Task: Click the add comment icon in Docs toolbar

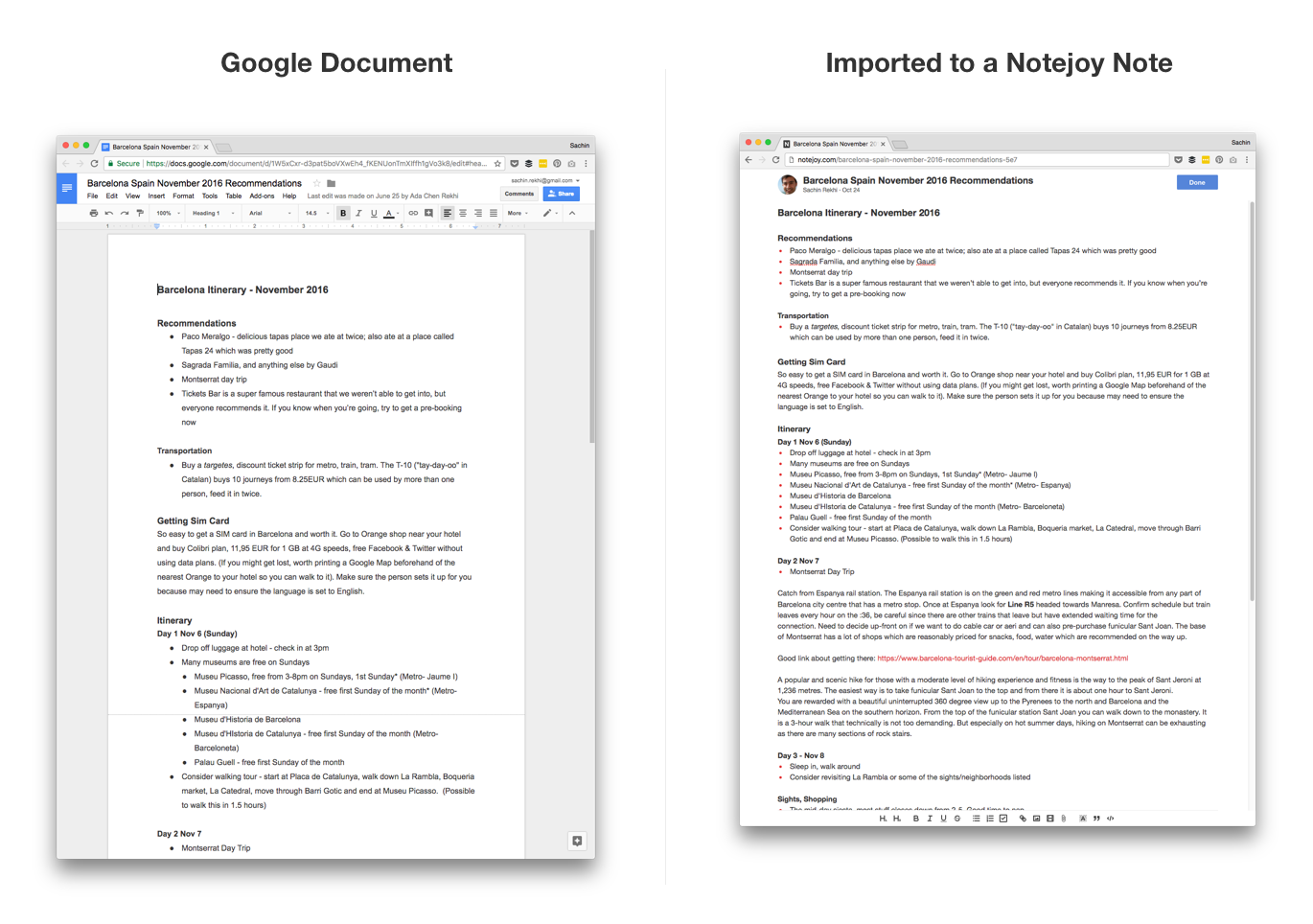Action: pos(428,213)
